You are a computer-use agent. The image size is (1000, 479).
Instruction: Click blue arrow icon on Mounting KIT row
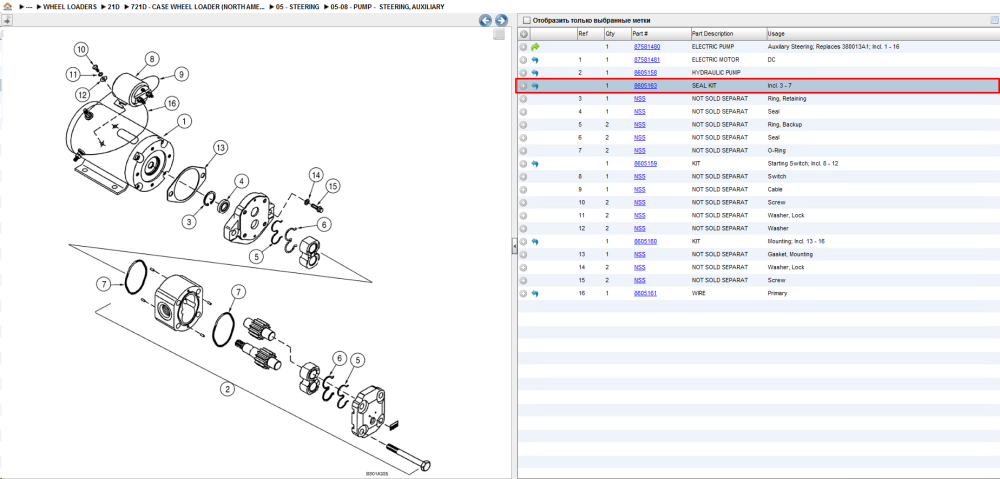[535, 242]
